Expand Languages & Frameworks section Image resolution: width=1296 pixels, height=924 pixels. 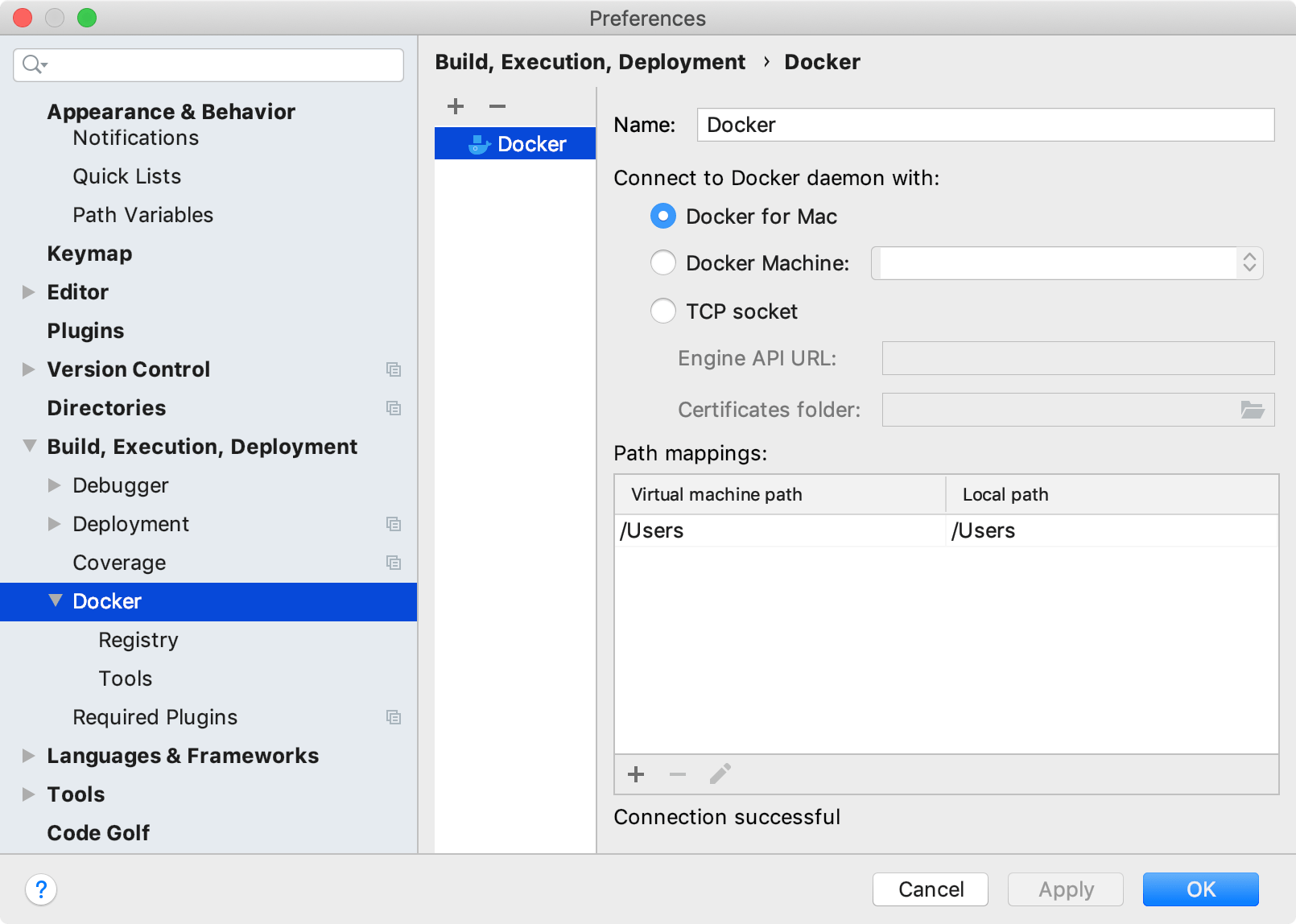tap(28, 756)
